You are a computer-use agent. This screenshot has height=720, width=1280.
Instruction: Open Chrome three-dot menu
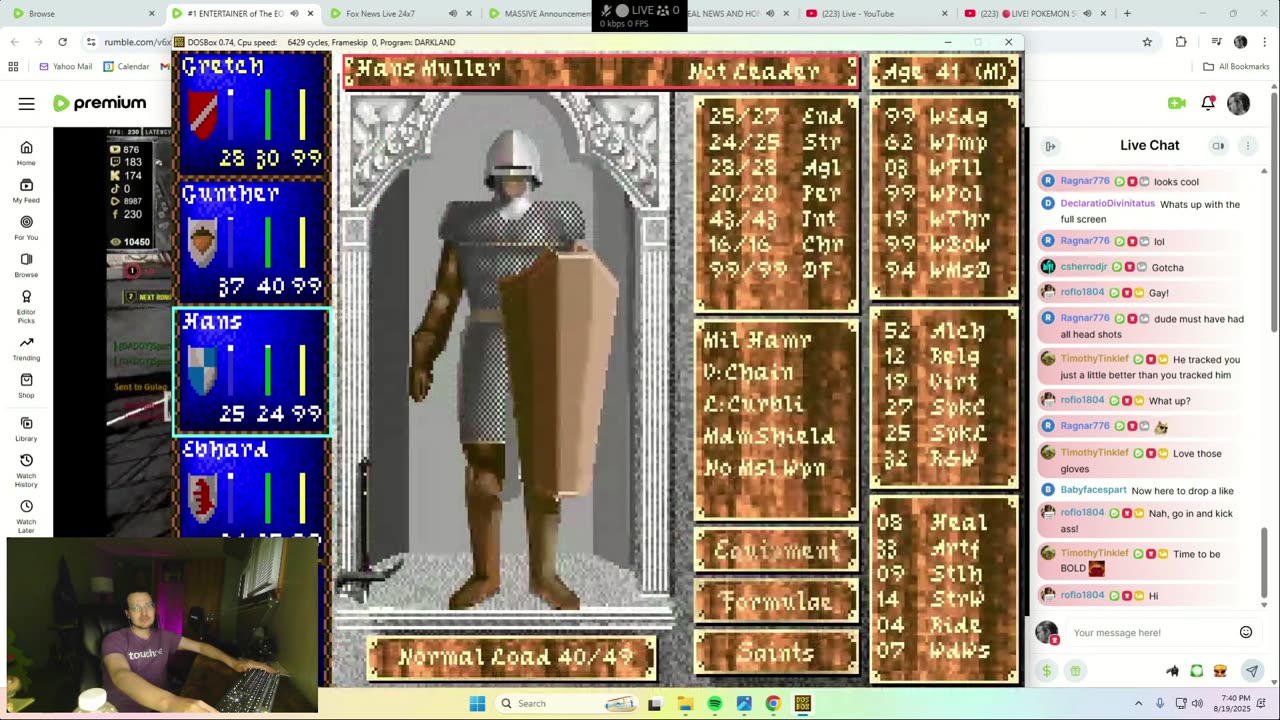[1263, 42]
